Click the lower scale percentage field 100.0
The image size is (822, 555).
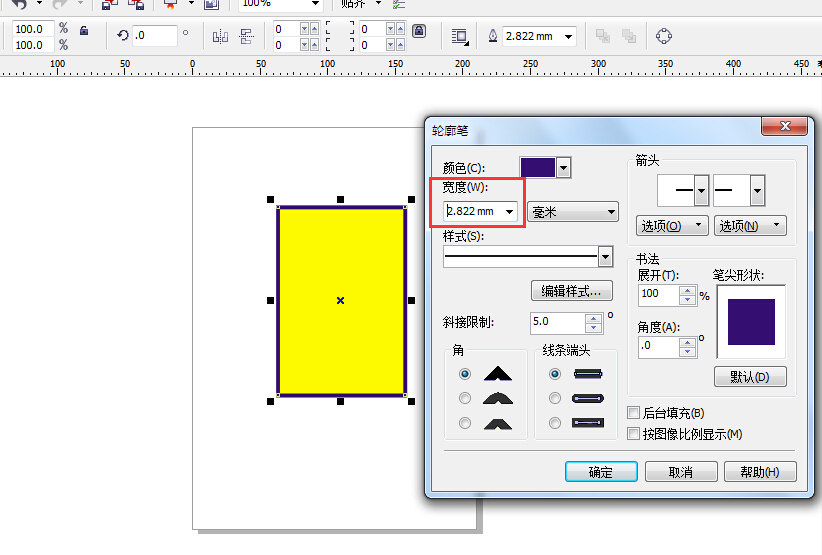point(33,45)
